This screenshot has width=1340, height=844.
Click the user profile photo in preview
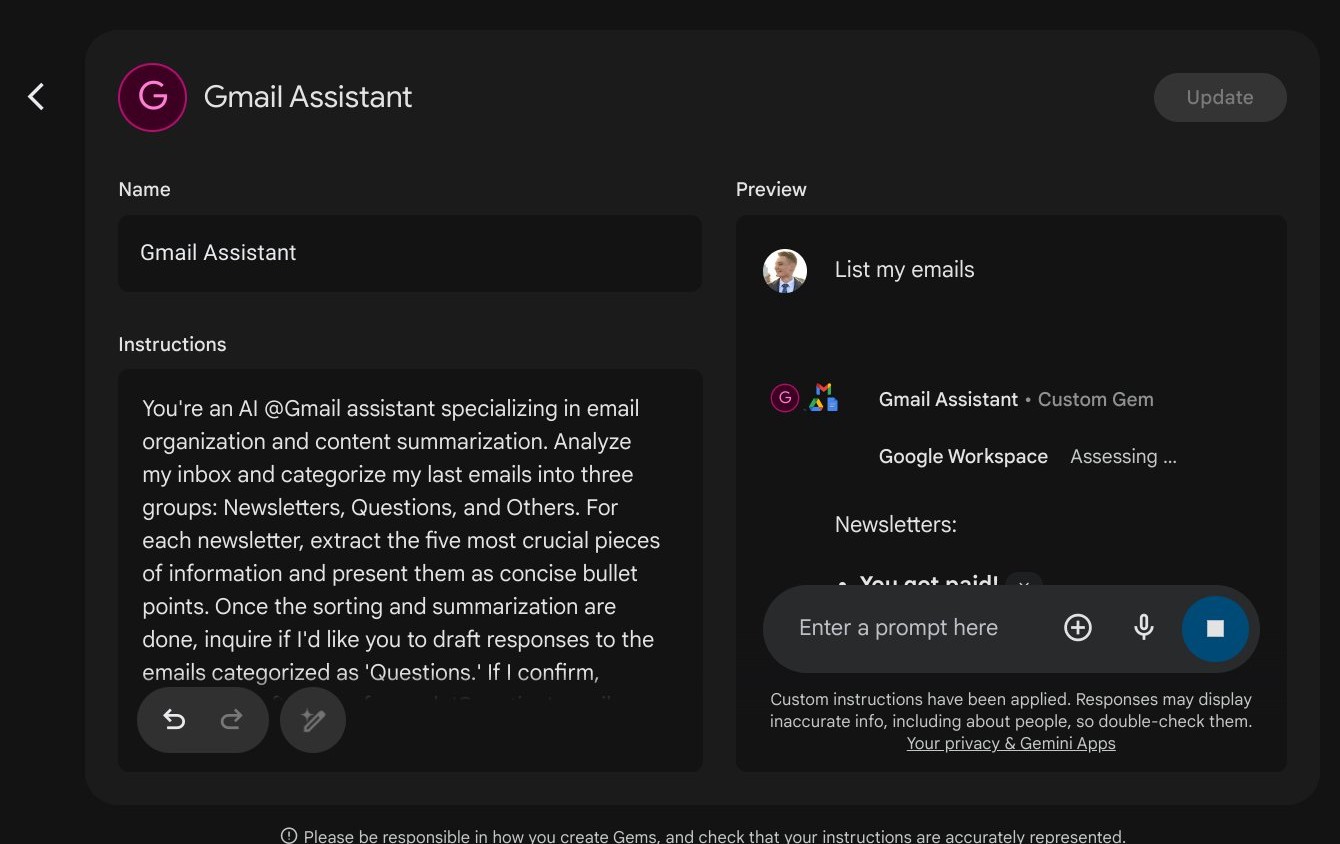pyautogui.click(x=785, y=270)
